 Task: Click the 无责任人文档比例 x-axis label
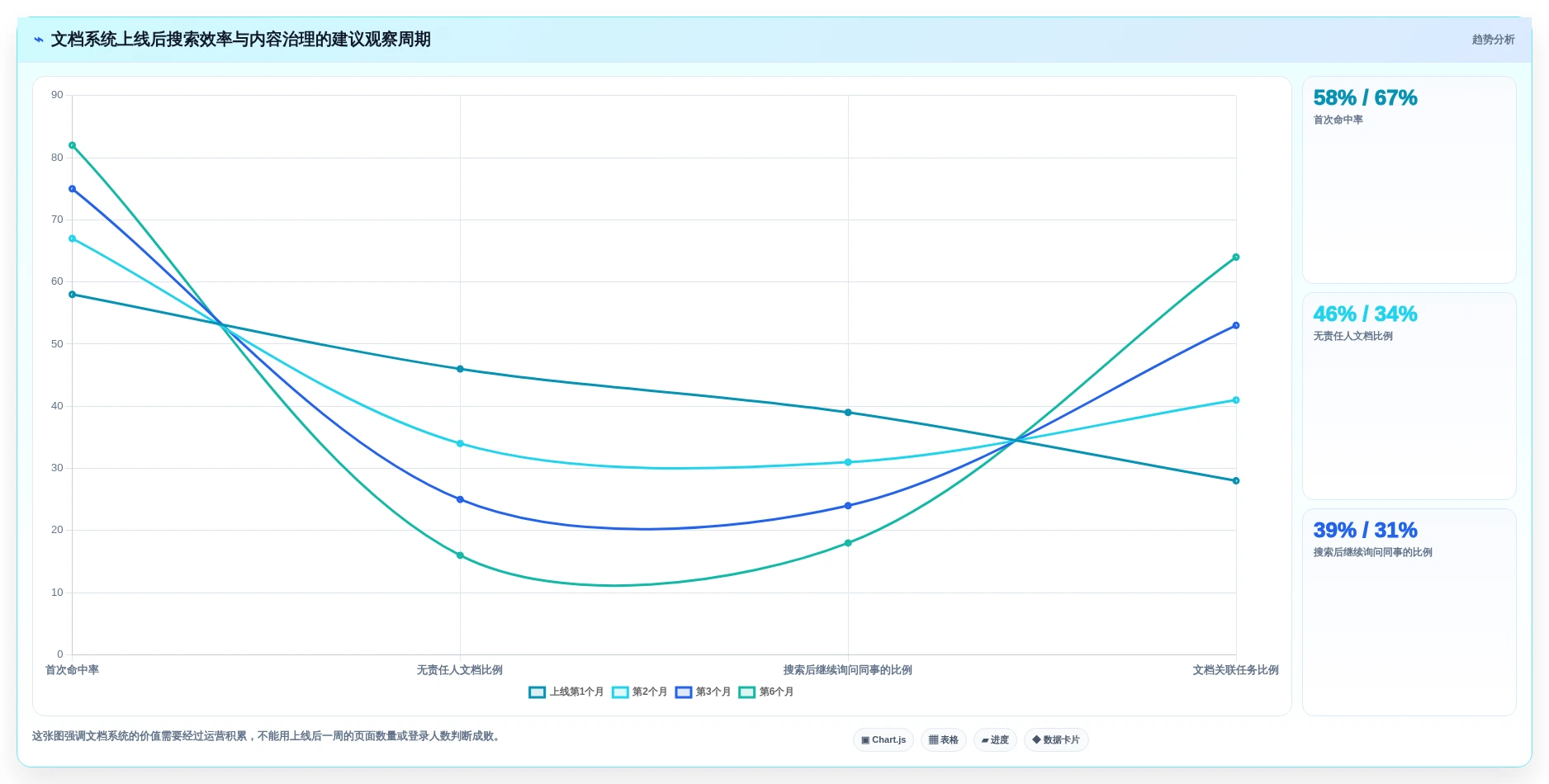460,670
